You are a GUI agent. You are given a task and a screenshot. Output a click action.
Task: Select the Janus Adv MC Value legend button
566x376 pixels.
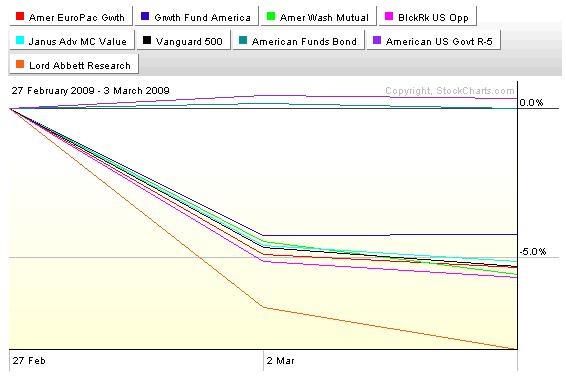[72, 40]
